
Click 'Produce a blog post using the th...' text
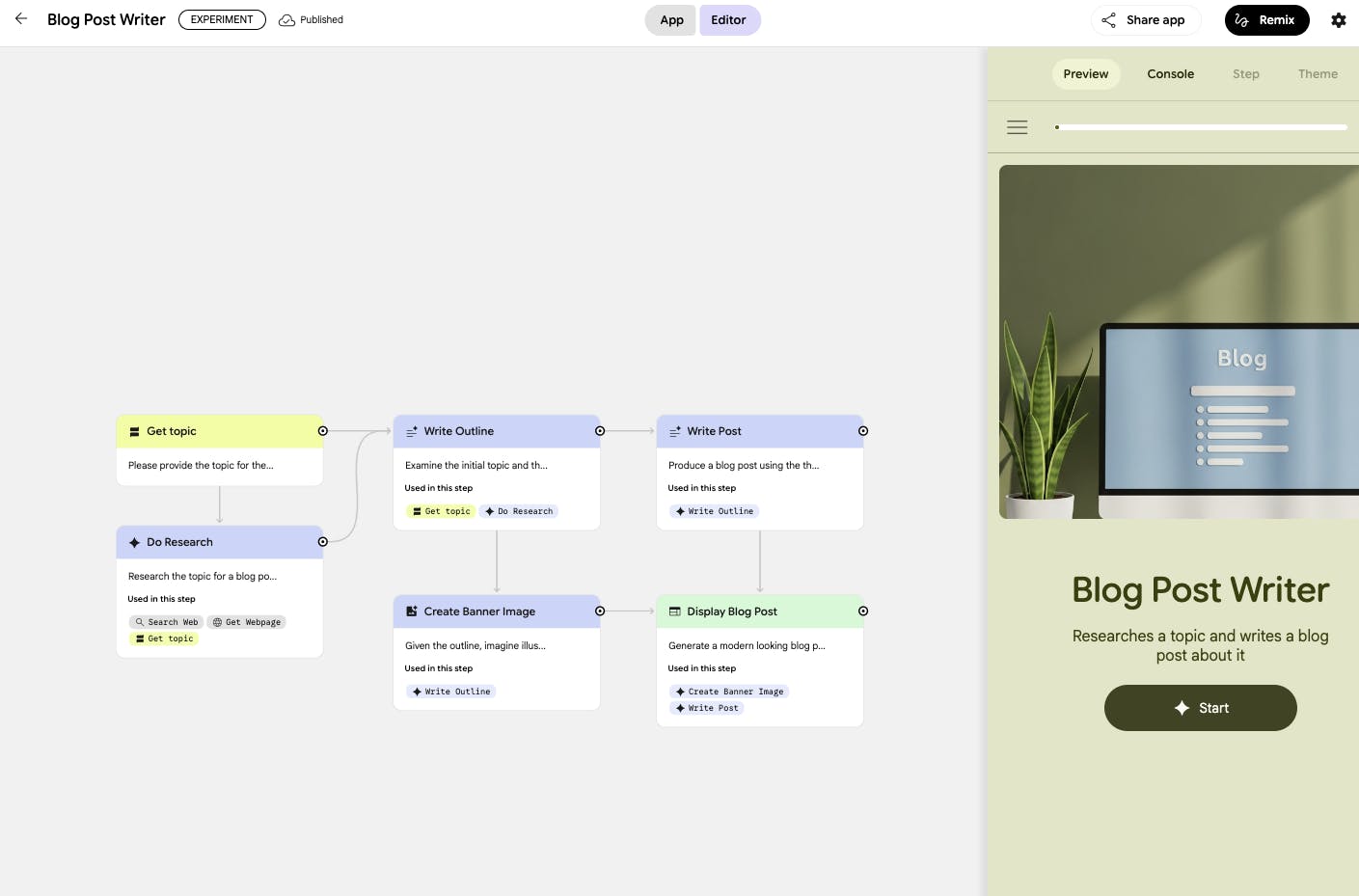pos(744,465)
